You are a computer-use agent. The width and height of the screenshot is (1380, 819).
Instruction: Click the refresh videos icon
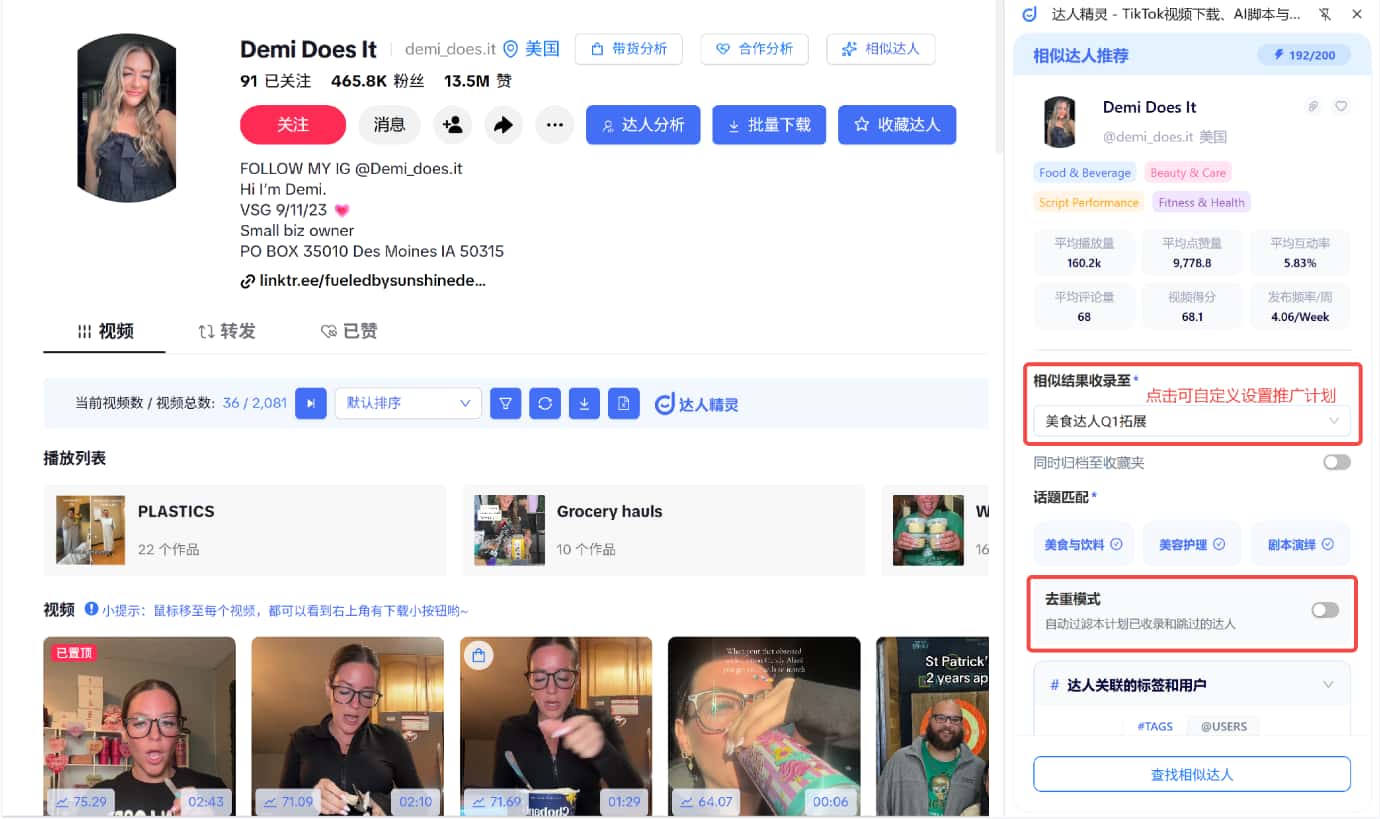click(x=544, y=403)
